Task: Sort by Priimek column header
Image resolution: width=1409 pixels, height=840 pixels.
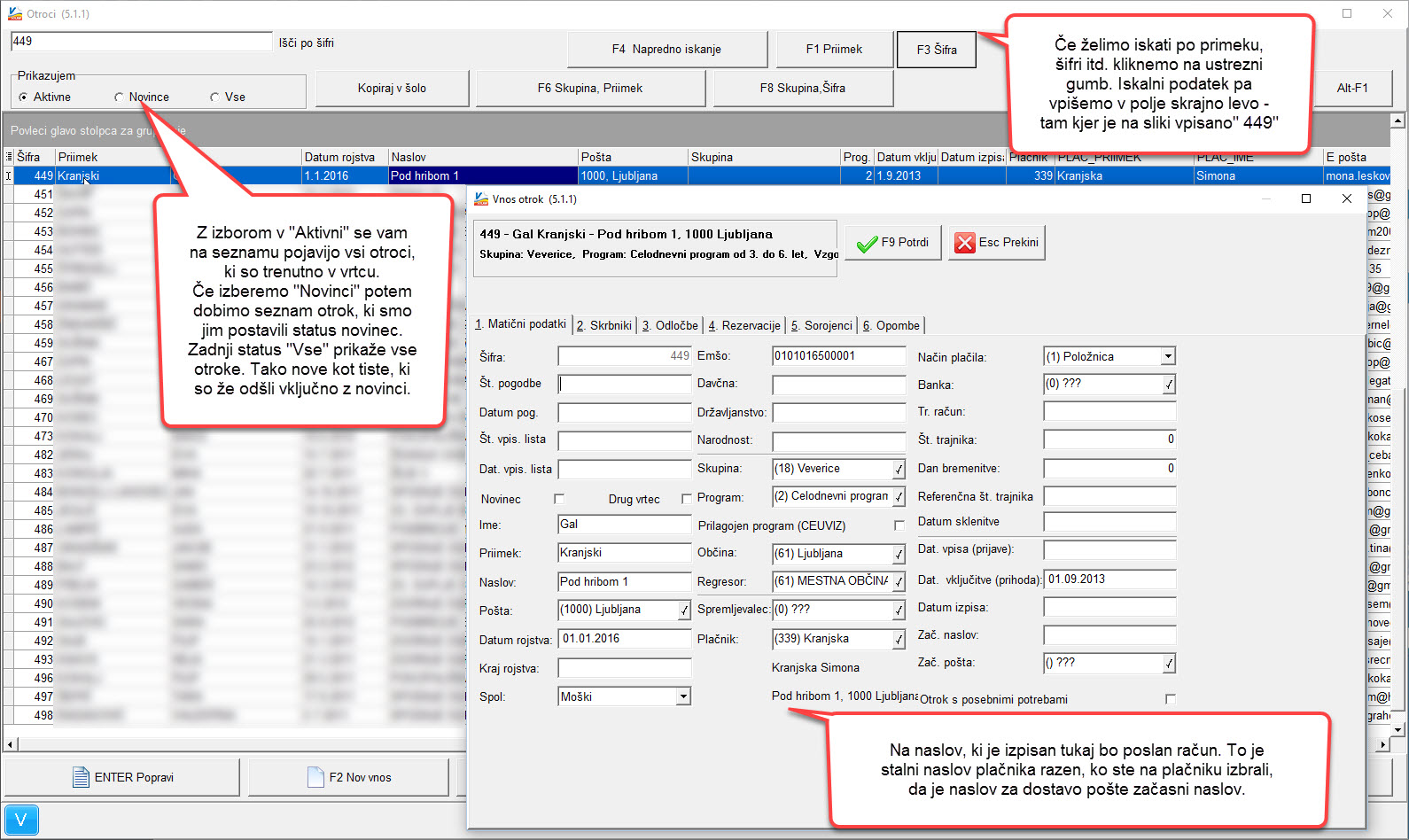Action: tap(113, 157)
